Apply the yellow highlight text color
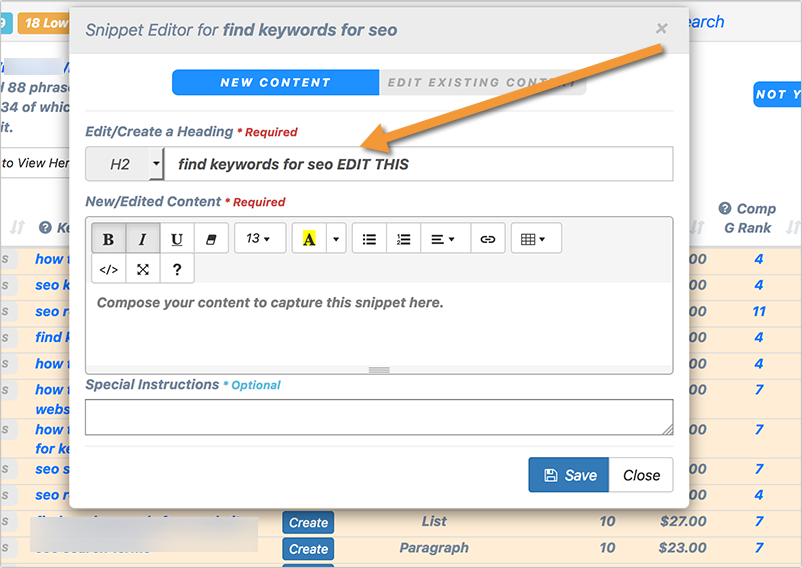The height and width of the screenshot is (568, 802). click(309, 239)
